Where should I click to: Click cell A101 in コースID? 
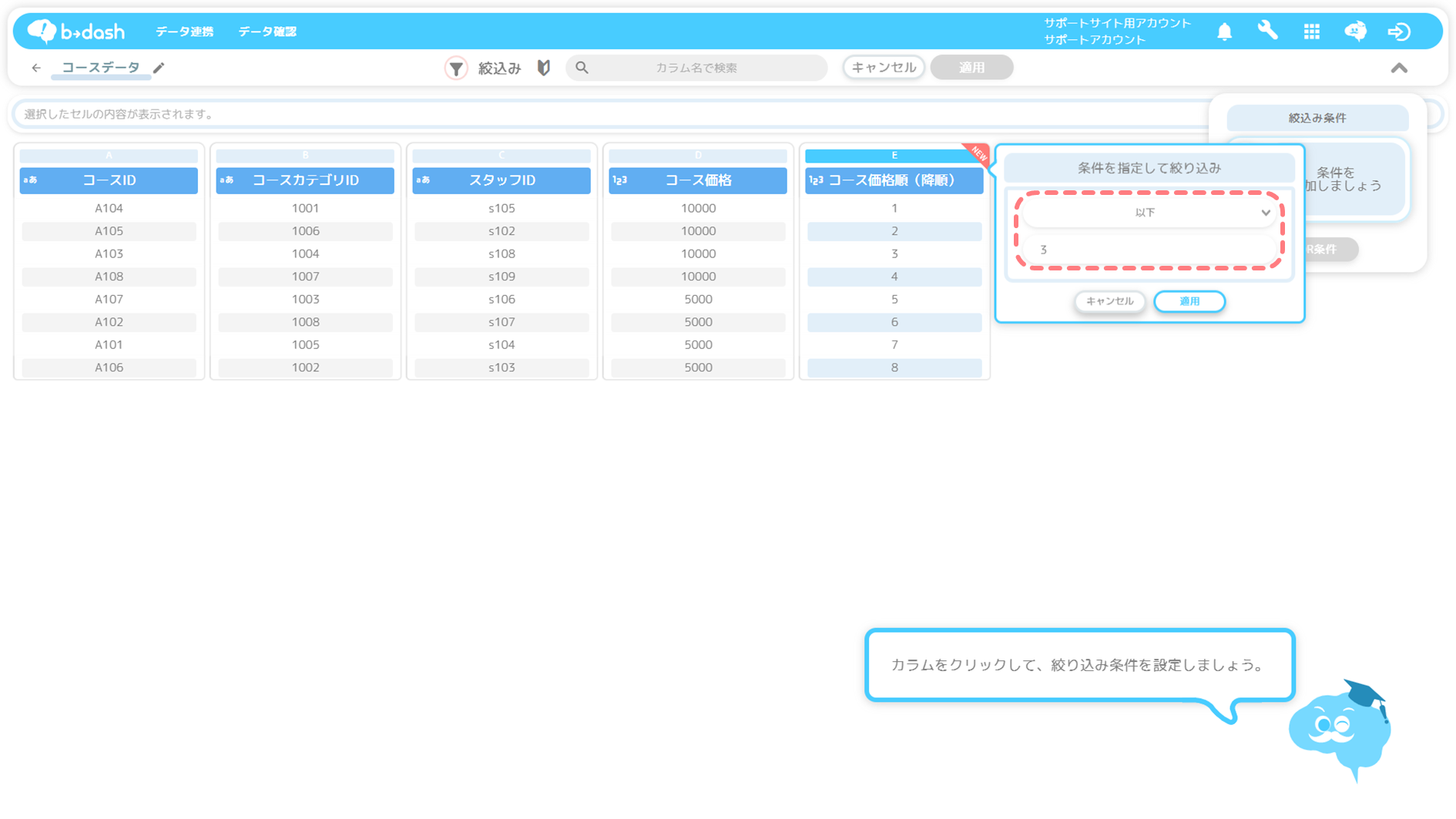[109, 344]
